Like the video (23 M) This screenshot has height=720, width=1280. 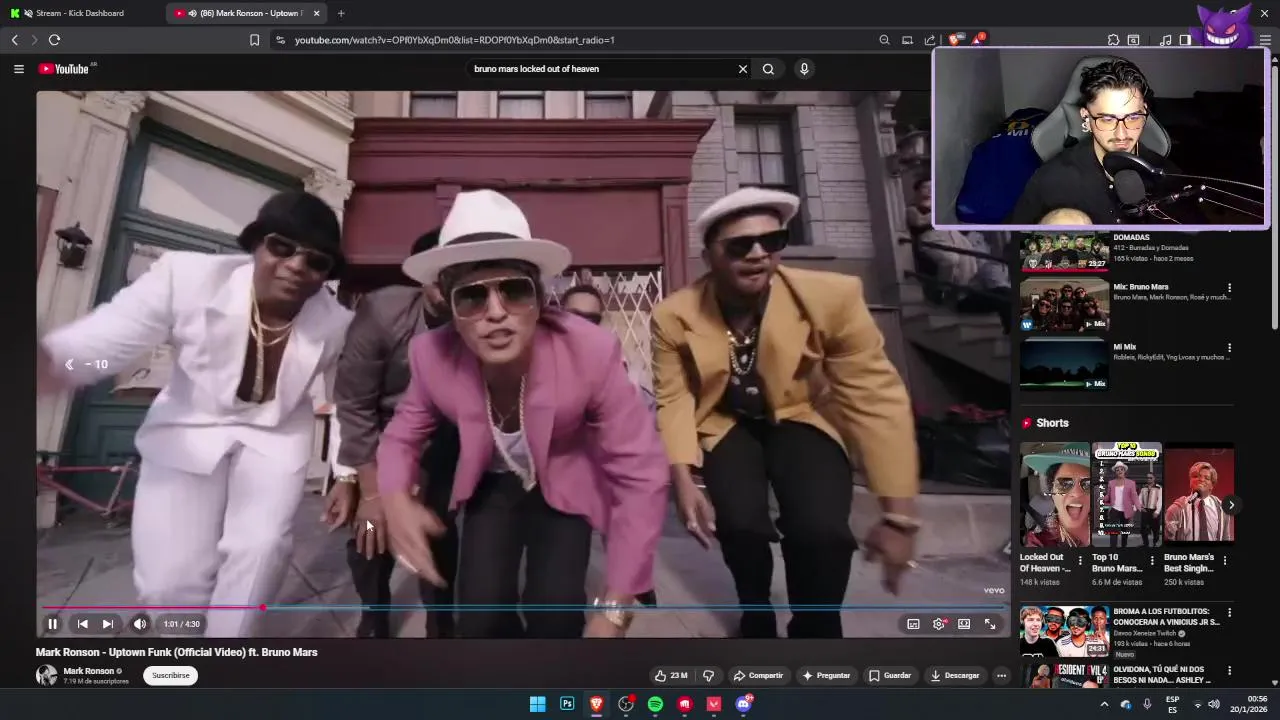[671, 675]
